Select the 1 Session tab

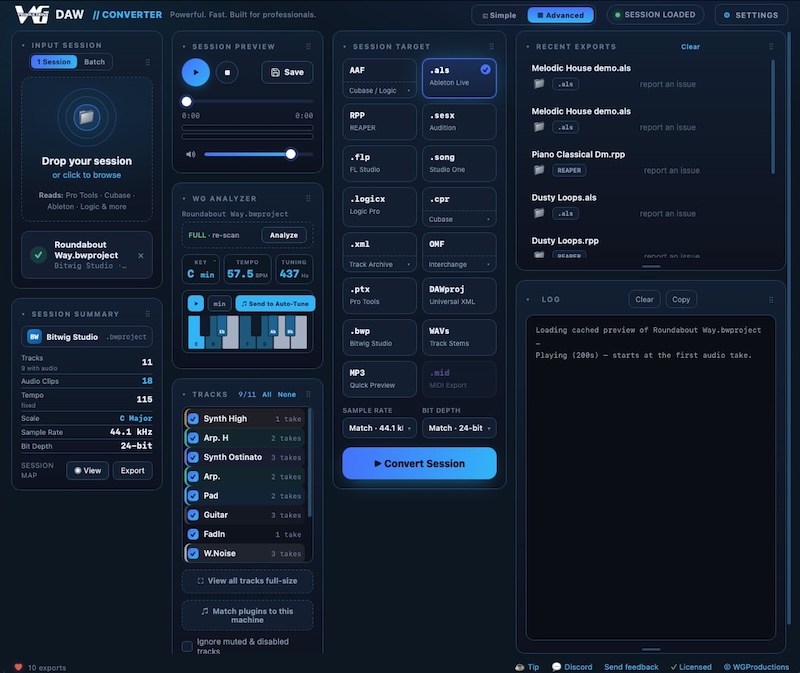54,62
